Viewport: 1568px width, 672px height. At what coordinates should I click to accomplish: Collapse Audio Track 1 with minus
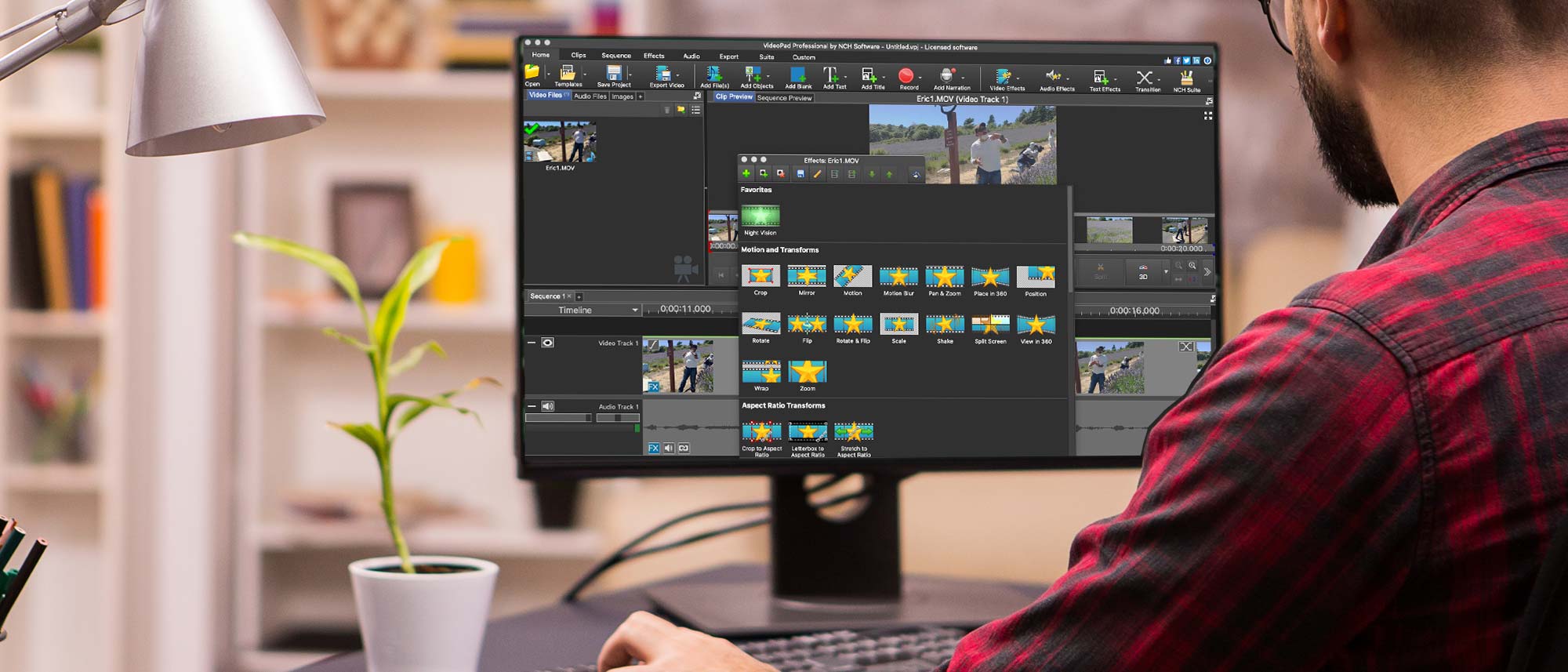coord(531,406)
